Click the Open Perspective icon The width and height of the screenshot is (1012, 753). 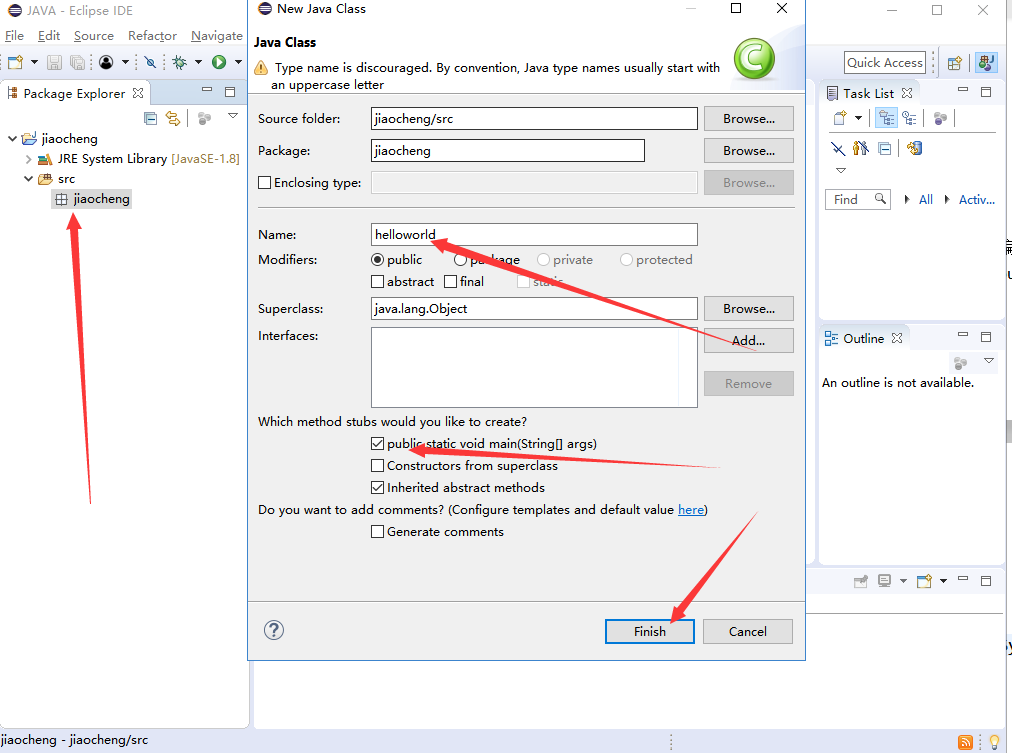[x=955, y=63]
